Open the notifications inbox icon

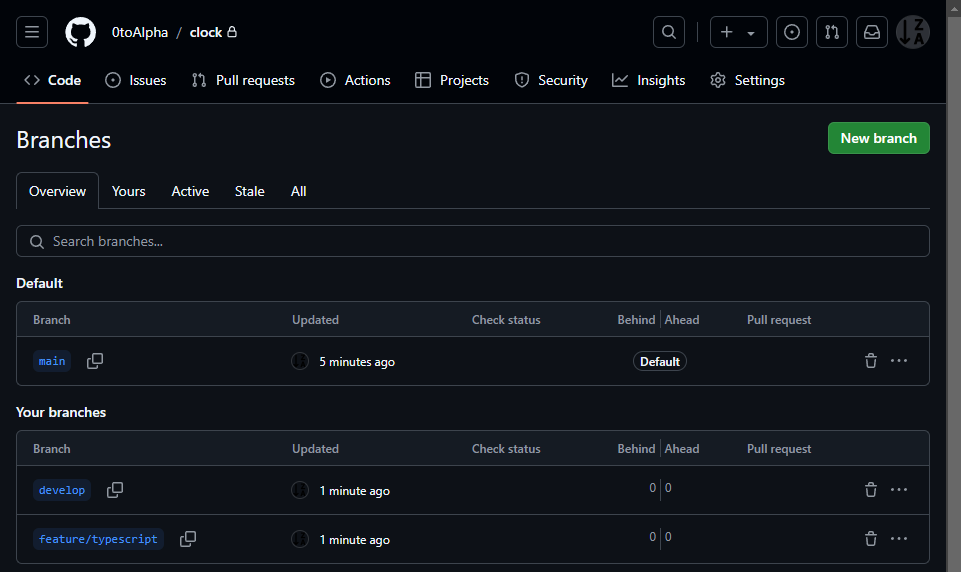pos(872,32)
